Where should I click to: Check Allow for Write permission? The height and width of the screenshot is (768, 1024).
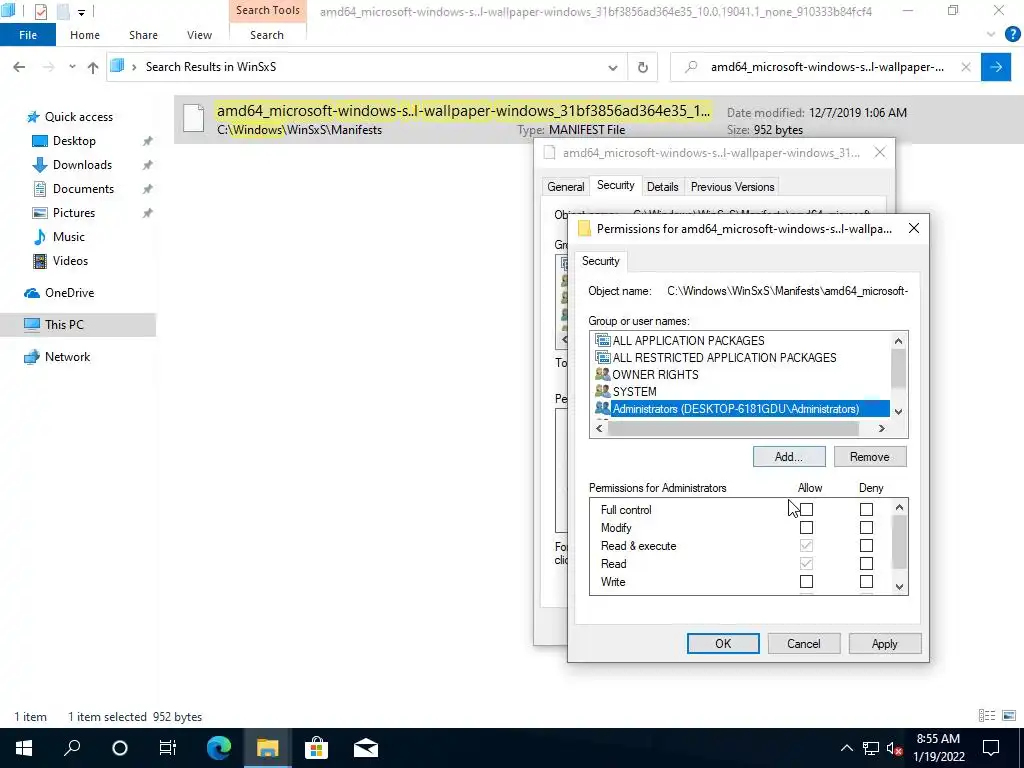click(807, 581)
